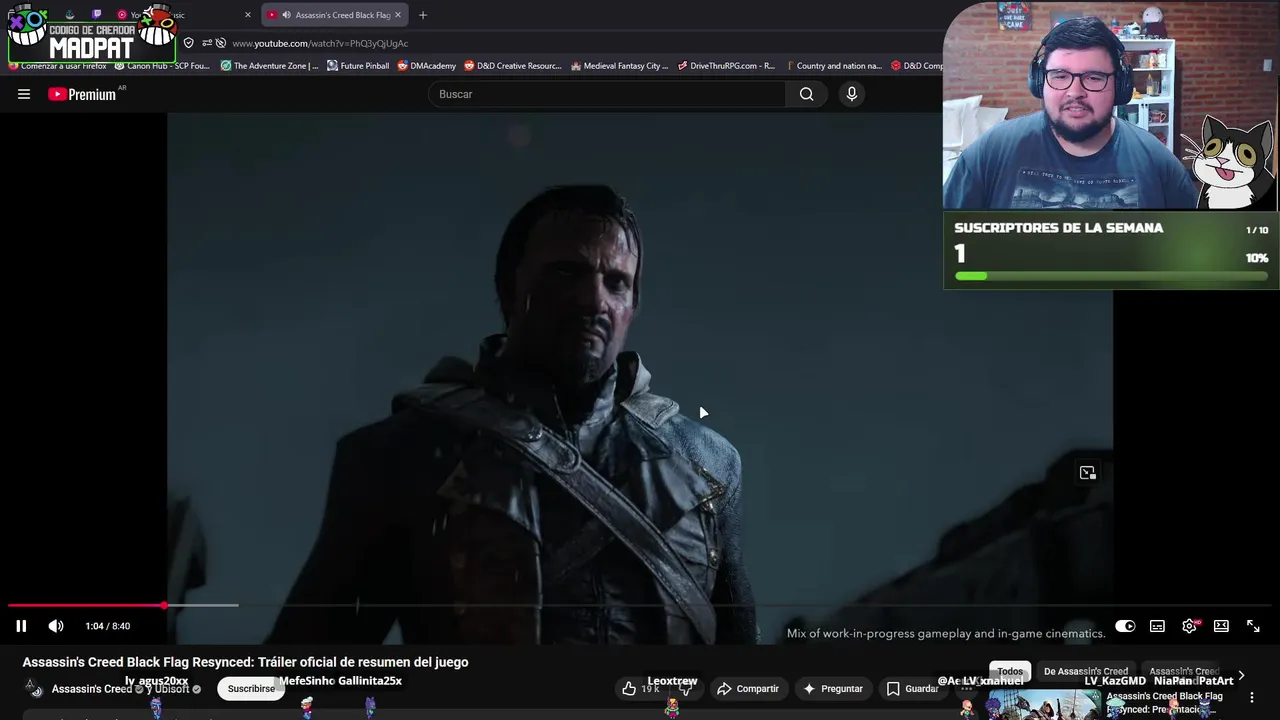The width and height of the screenshot is (1280, 720).
Task: Click the search magnifier button
Action: point(806,94)
